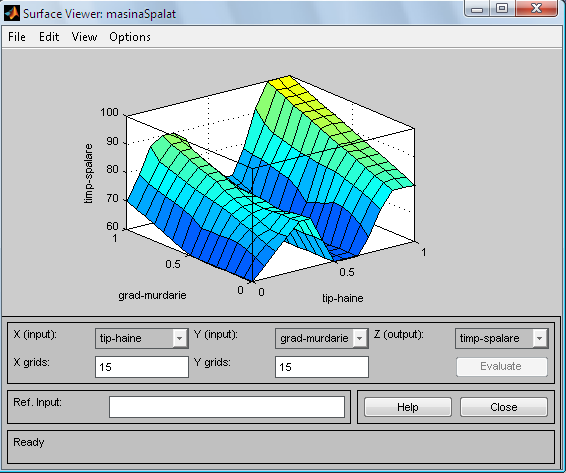566x473 pixels.
Task: Expand the X input tip-haine dropdown
Action: [179, 338]
